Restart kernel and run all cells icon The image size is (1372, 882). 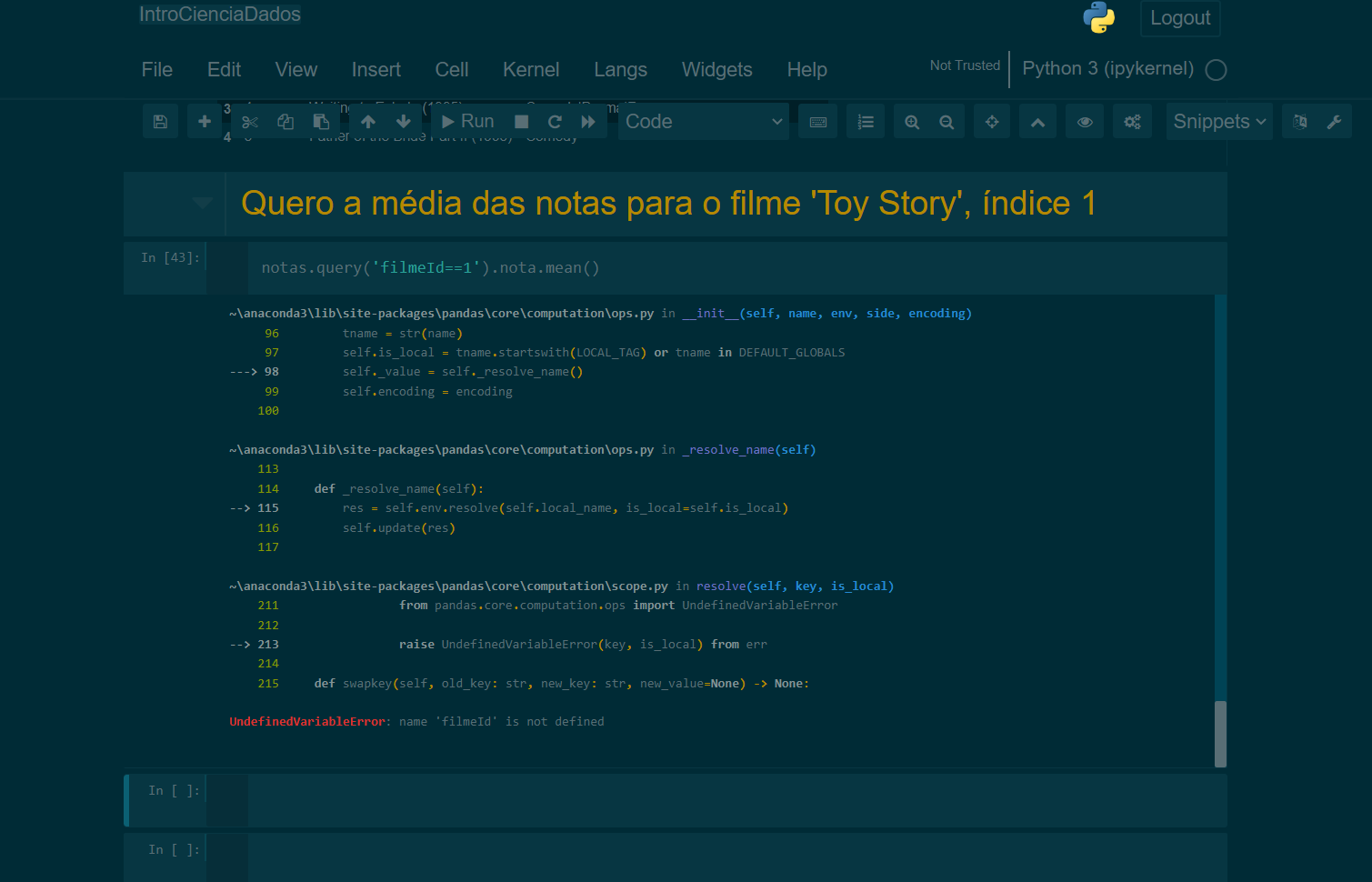(589, 122)
